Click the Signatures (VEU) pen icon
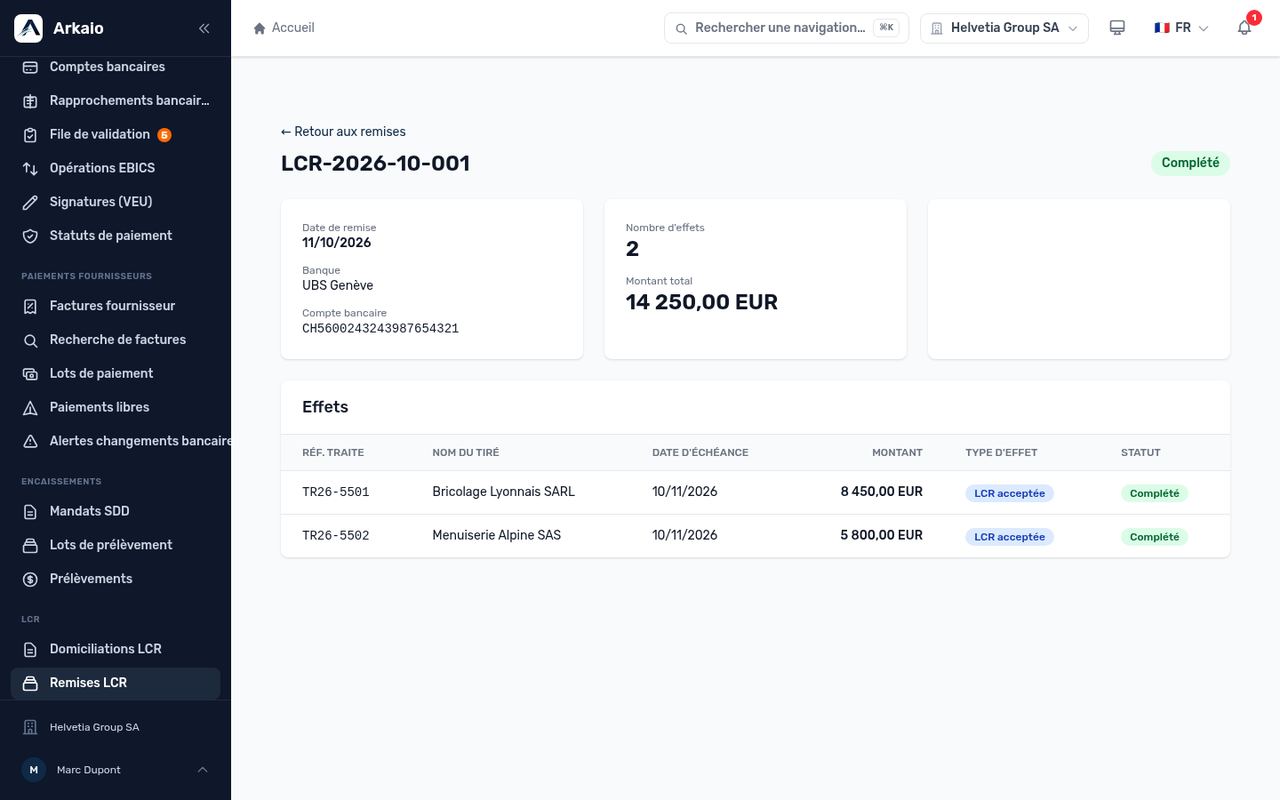 point(30,202)
